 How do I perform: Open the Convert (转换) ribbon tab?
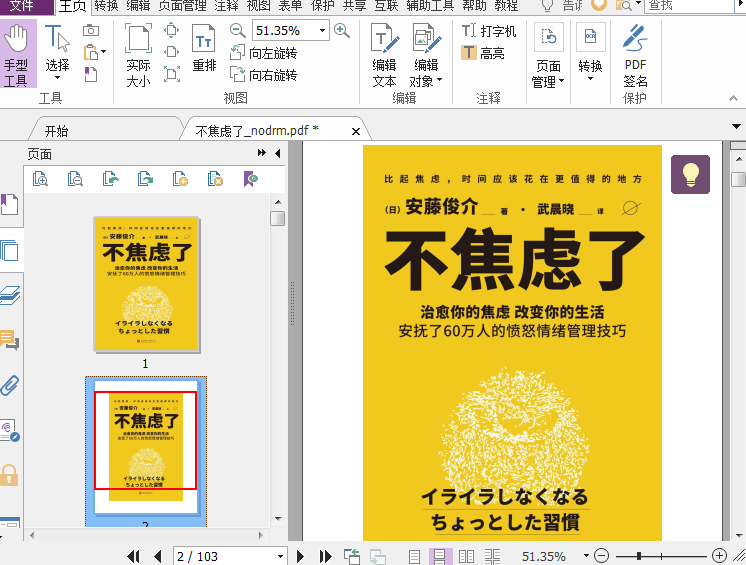click(106, 6)
